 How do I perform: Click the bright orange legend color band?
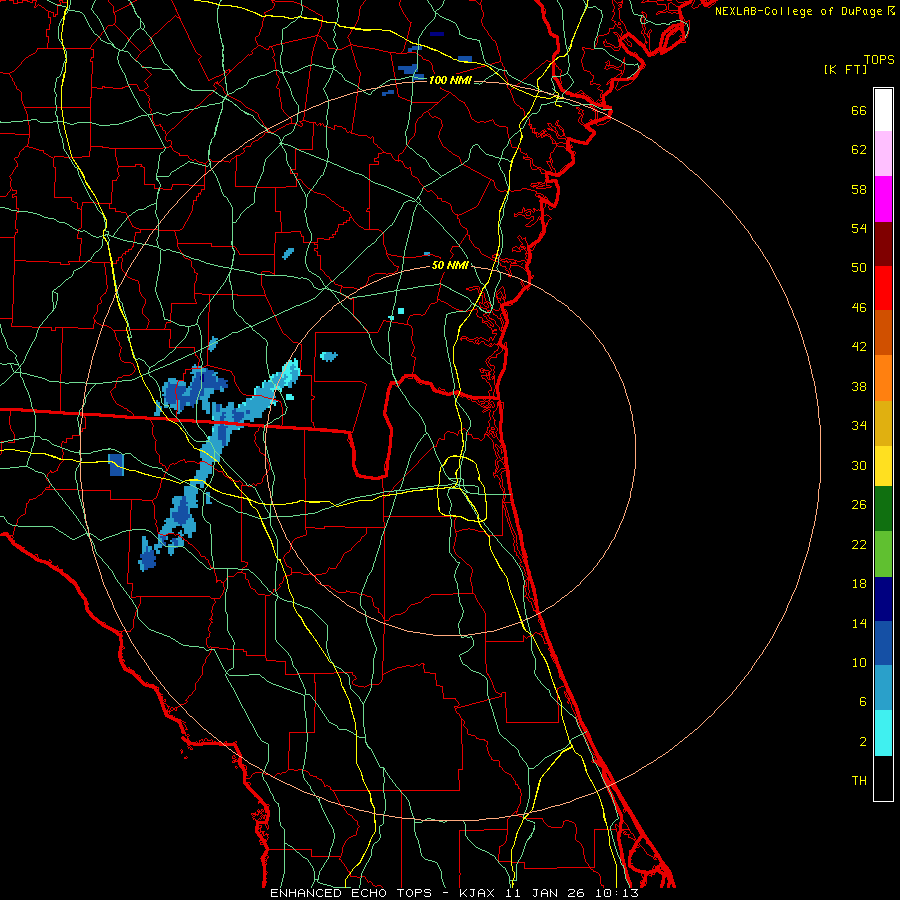click(x=883, y=378)
